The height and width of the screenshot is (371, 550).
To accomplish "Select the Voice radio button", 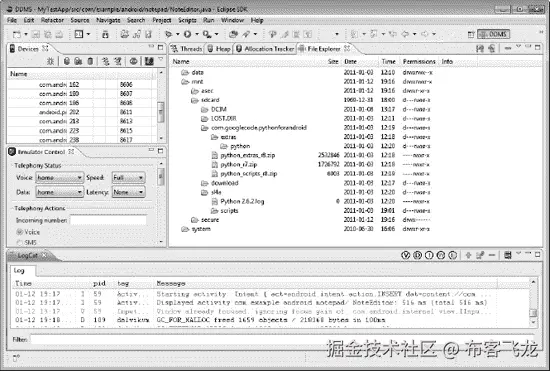I will (20, 232).
